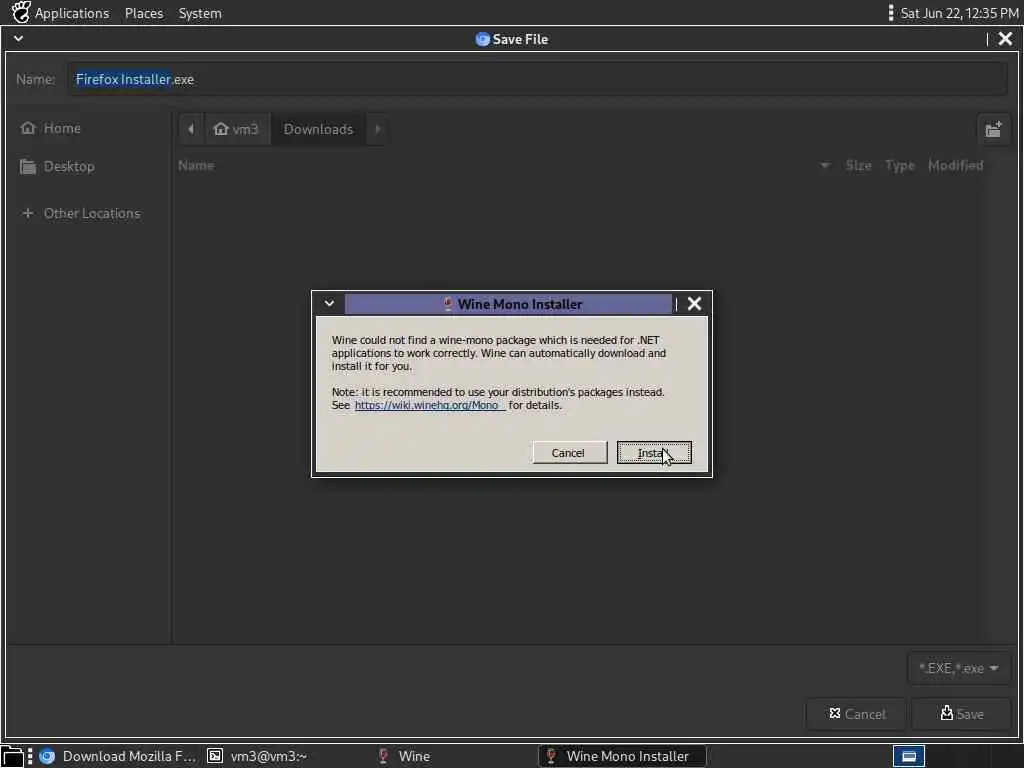This screenshot has width=1024, height=768.
Task: Click the date and time clock
Action: [x=959, y=13]
